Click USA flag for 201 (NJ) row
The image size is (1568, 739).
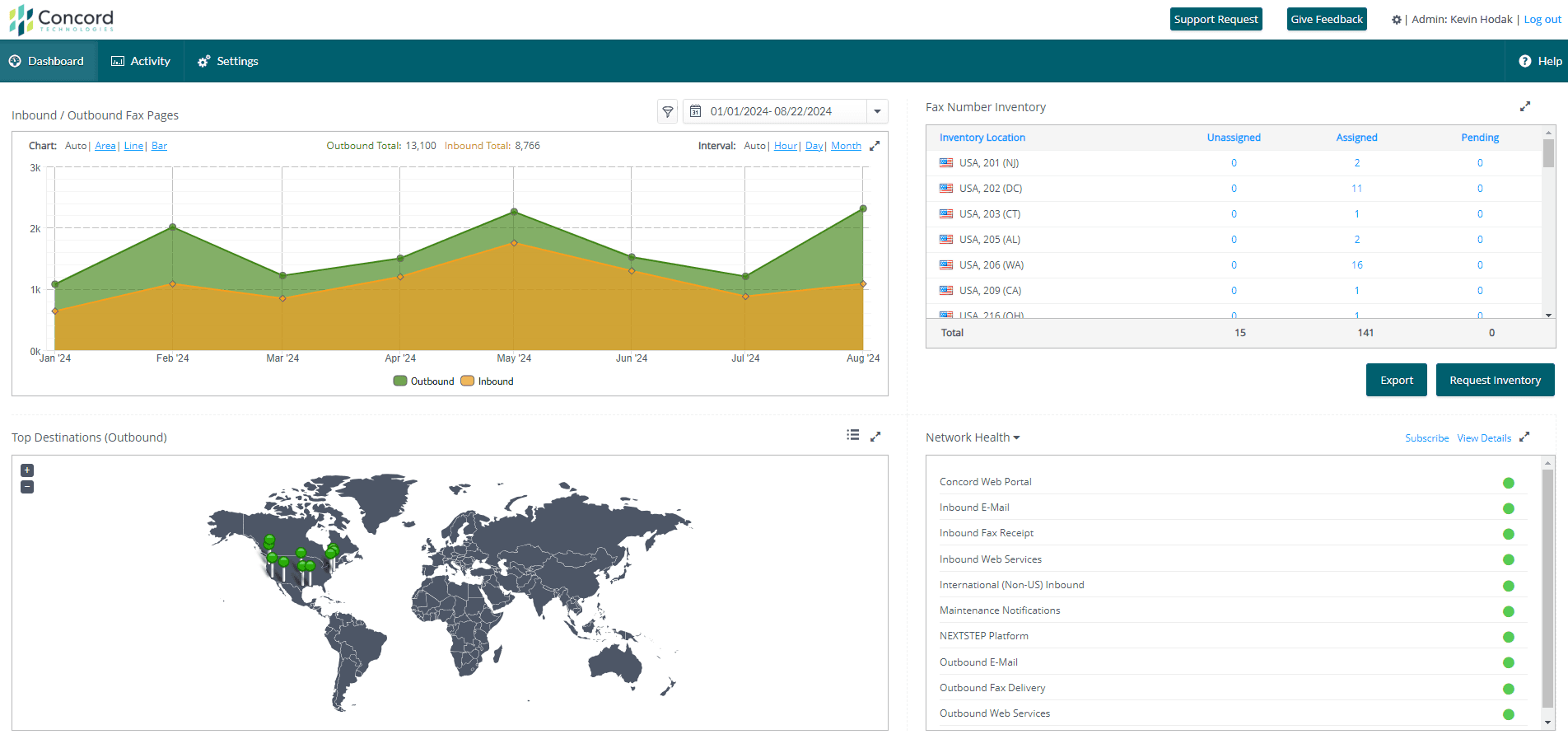946,163
